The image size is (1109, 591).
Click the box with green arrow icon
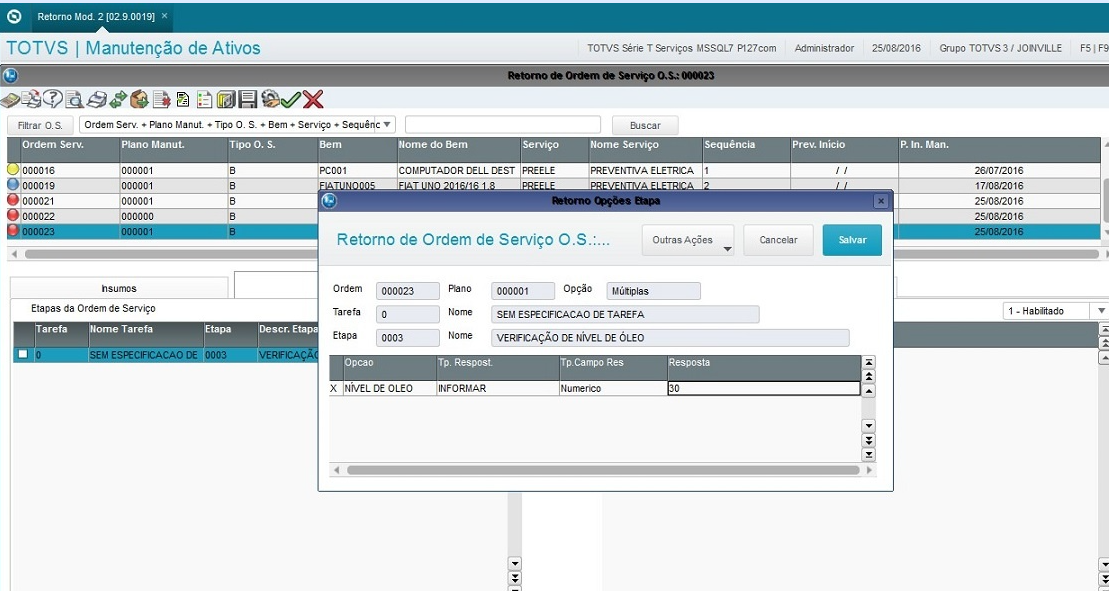[x=139, y=100]
